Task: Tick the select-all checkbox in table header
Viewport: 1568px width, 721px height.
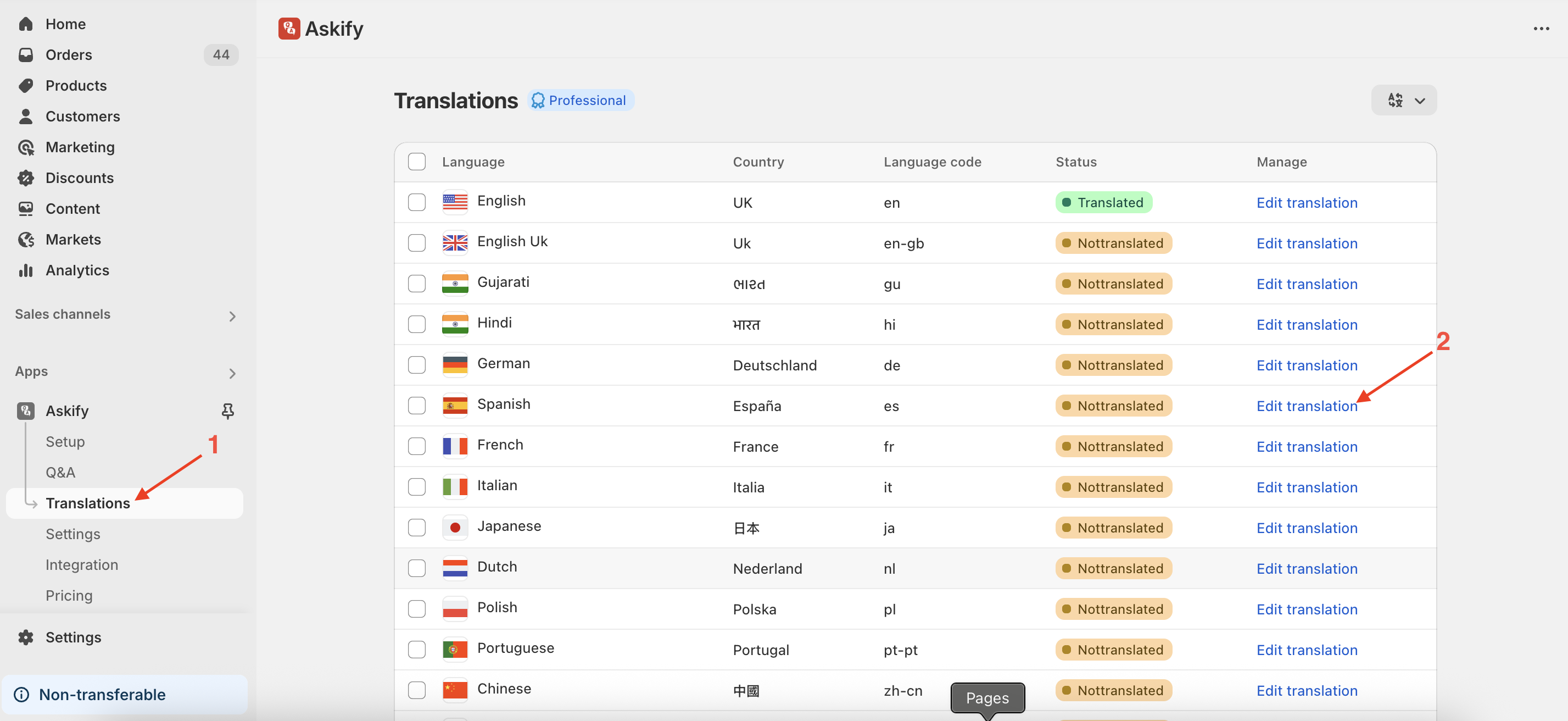Action: (x=417, y=162)
